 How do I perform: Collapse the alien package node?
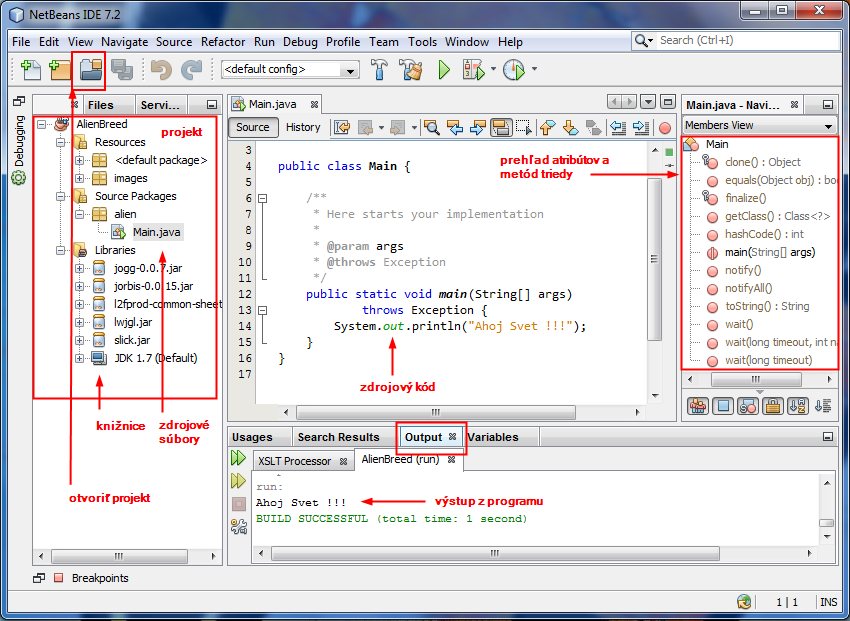point(79,214)
